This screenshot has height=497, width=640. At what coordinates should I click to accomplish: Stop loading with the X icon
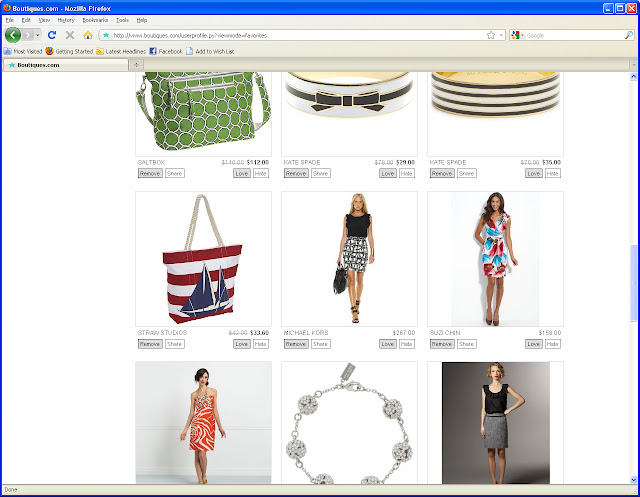tap(70, 35)
